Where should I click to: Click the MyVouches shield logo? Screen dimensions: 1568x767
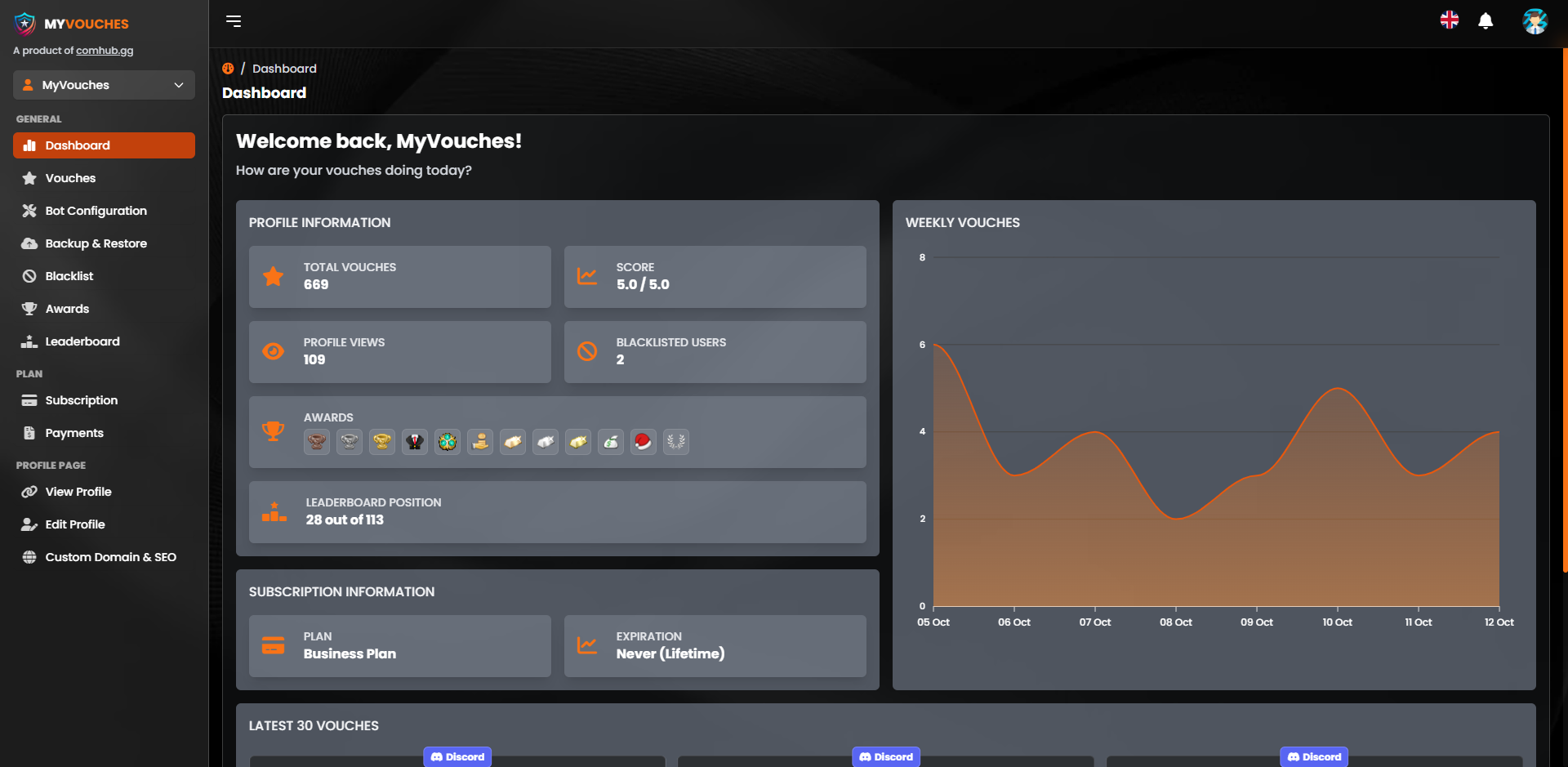pos(25,24)
